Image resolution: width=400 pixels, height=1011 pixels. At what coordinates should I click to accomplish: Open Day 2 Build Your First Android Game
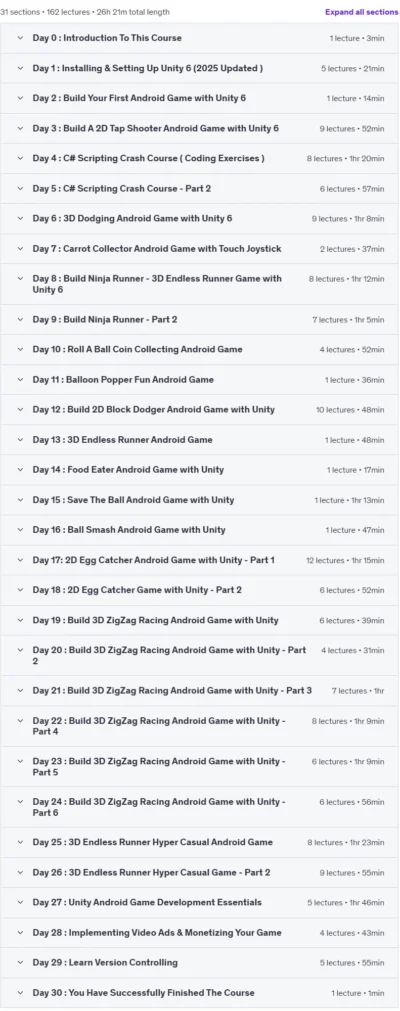[199, 99]
